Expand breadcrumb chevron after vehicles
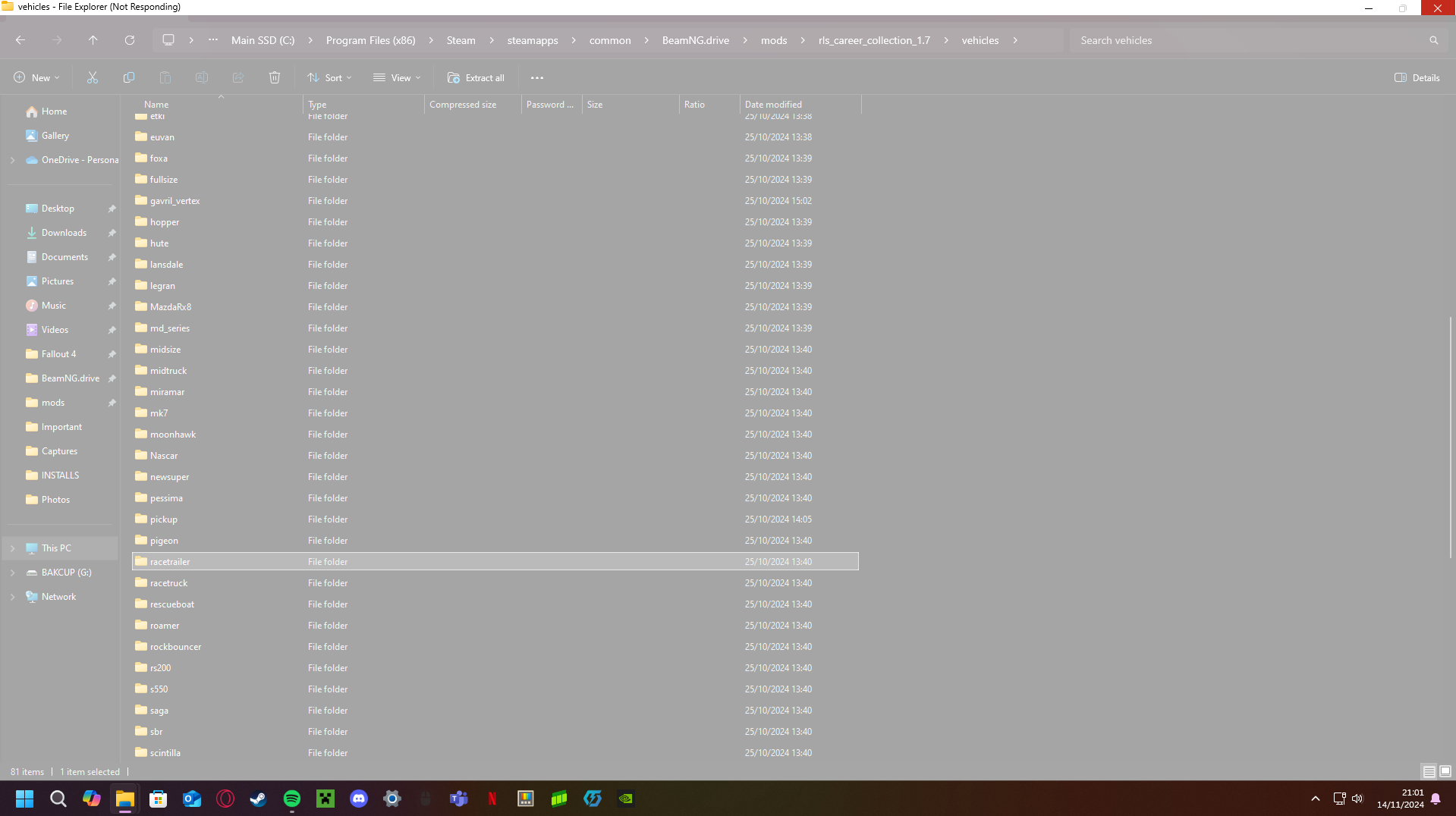 point(1015,40)
